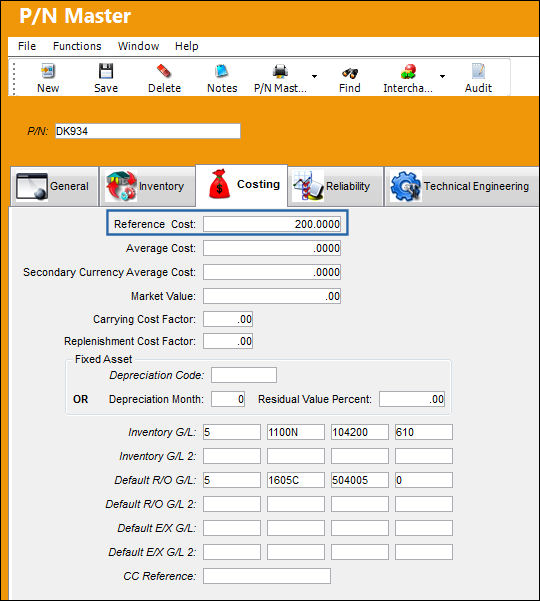Click the first Default R/O G/L 2 field

coord(232,504)
